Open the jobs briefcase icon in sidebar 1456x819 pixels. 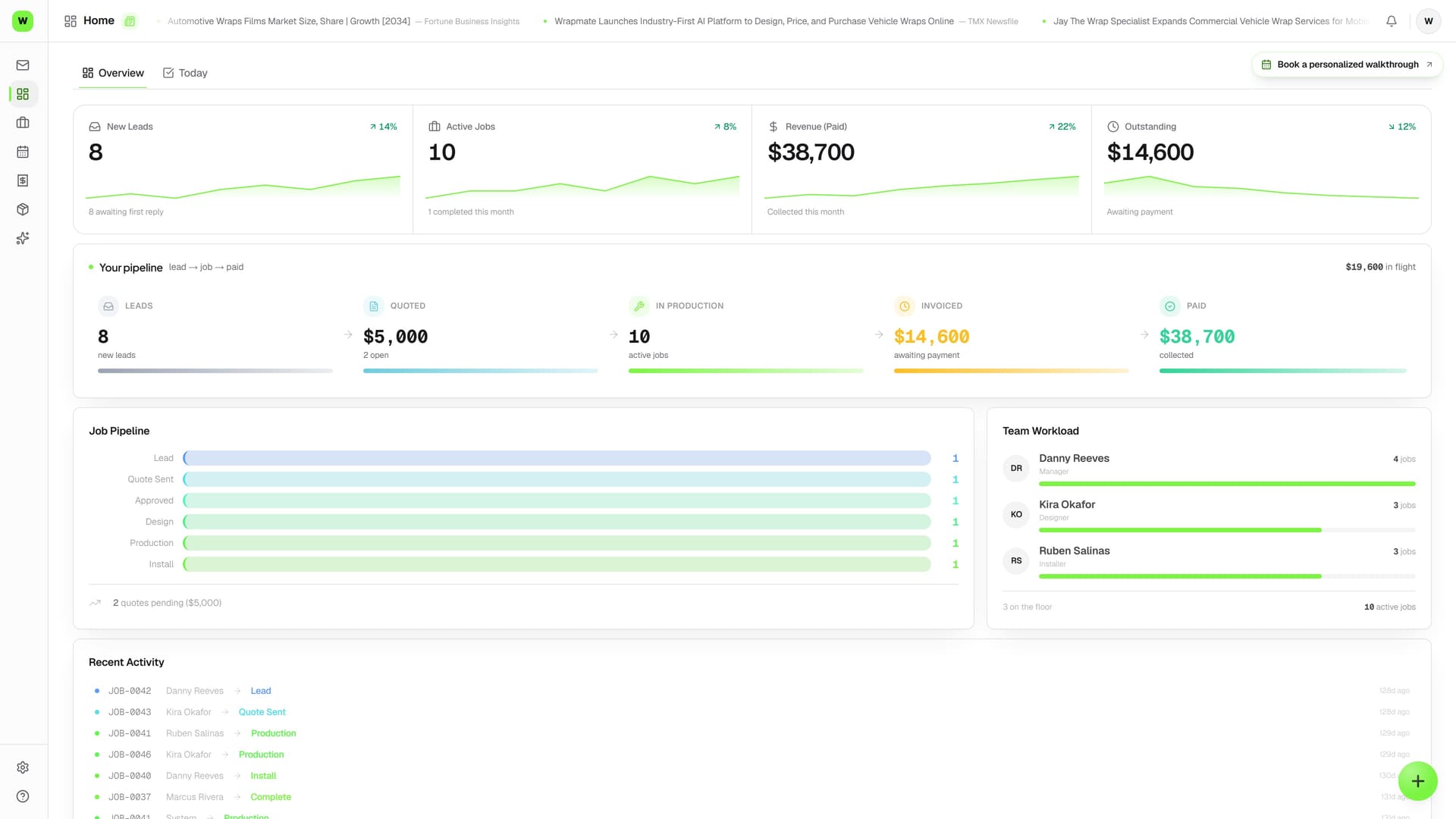point(23,123)
